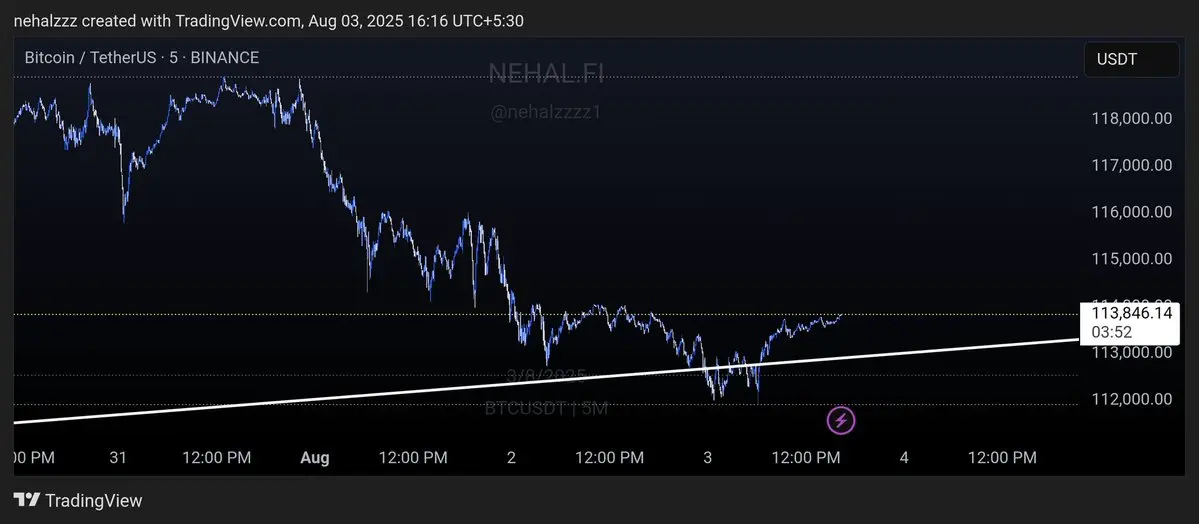Click the Aug date on time axis
Viewport: 1199px width, 524px height.
pos(314,457)
